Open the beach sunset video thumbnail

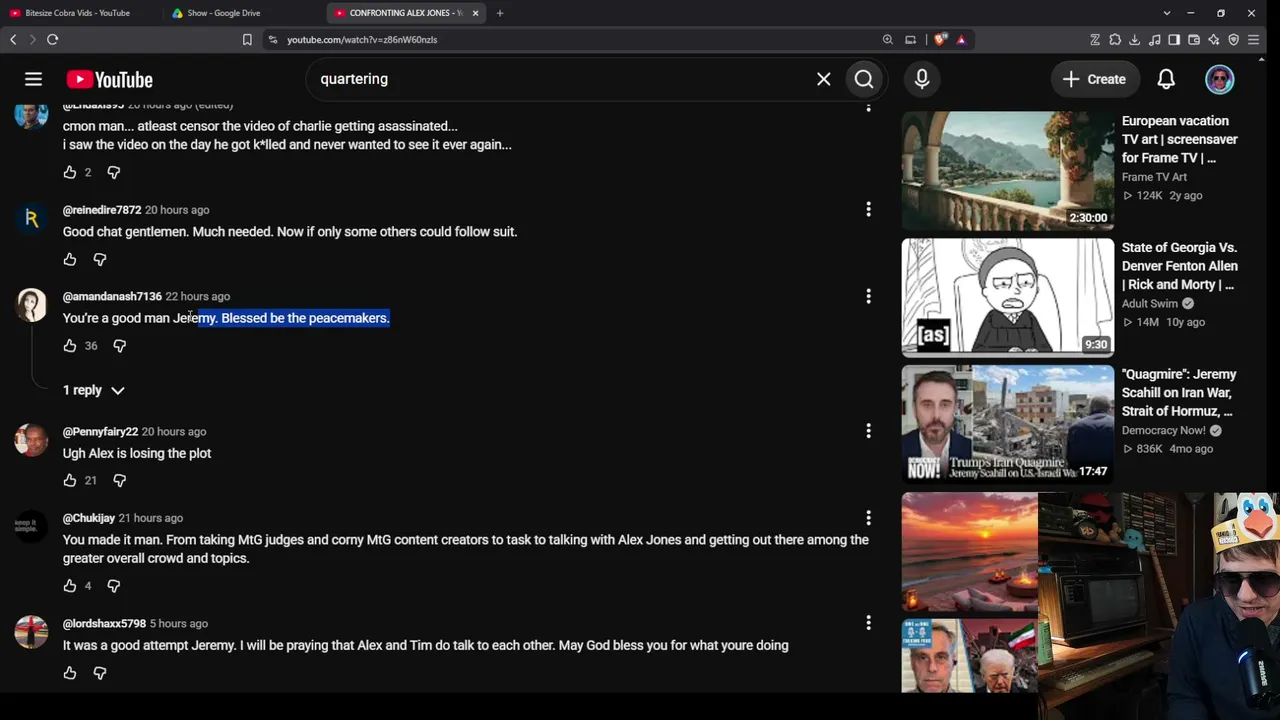pos(970,551)
